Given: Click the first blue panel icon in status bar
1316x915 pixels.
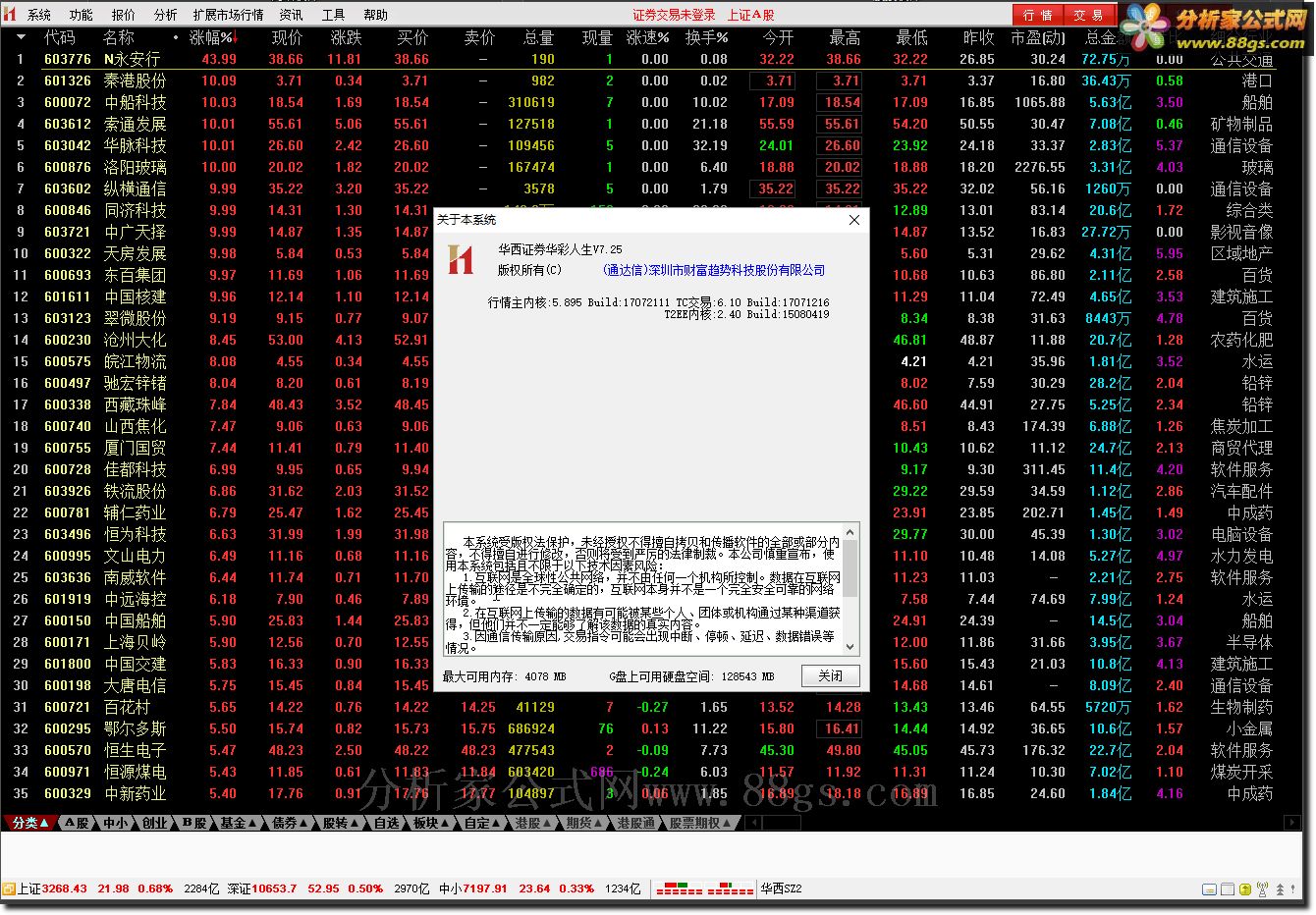Looking at the screenshot, I should (1209, 889).
